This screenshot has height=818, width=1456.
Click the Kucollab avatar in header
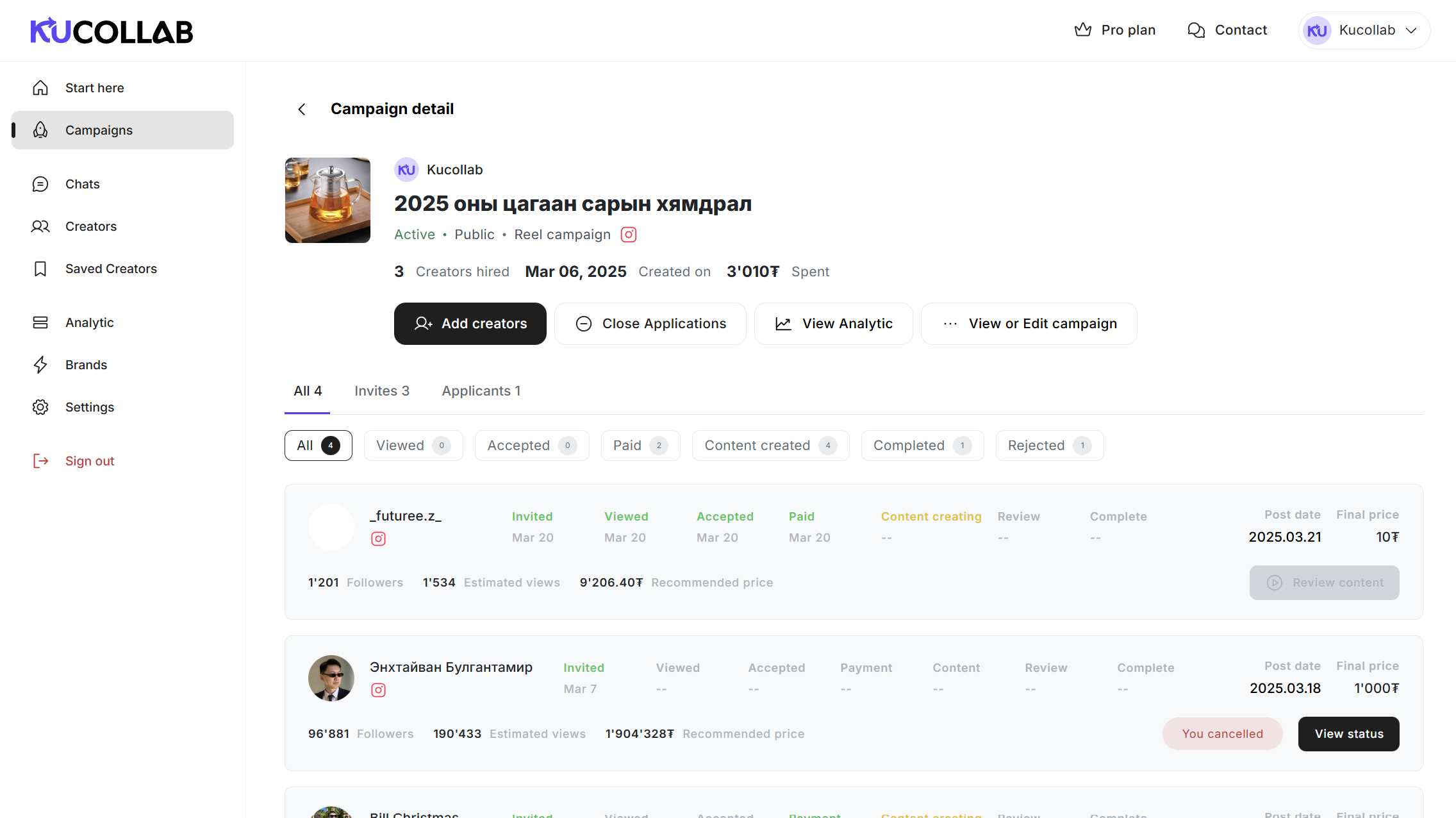click(x=1317, y=30)
